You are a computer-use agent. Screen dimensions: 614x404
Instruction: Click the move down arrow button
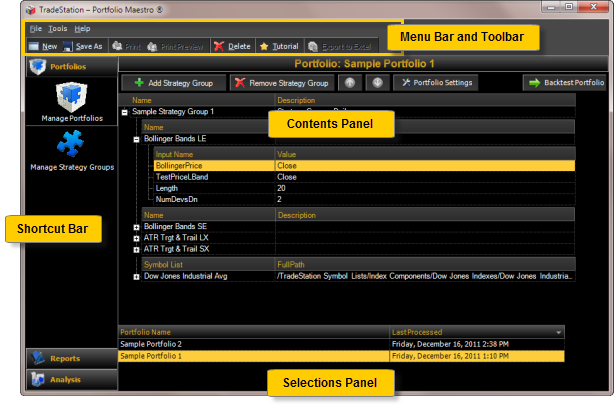[377, 83]
